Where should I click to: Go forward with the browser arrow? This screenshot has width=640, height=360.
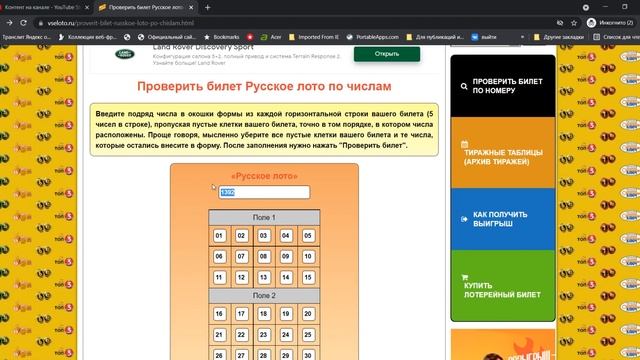9,23
